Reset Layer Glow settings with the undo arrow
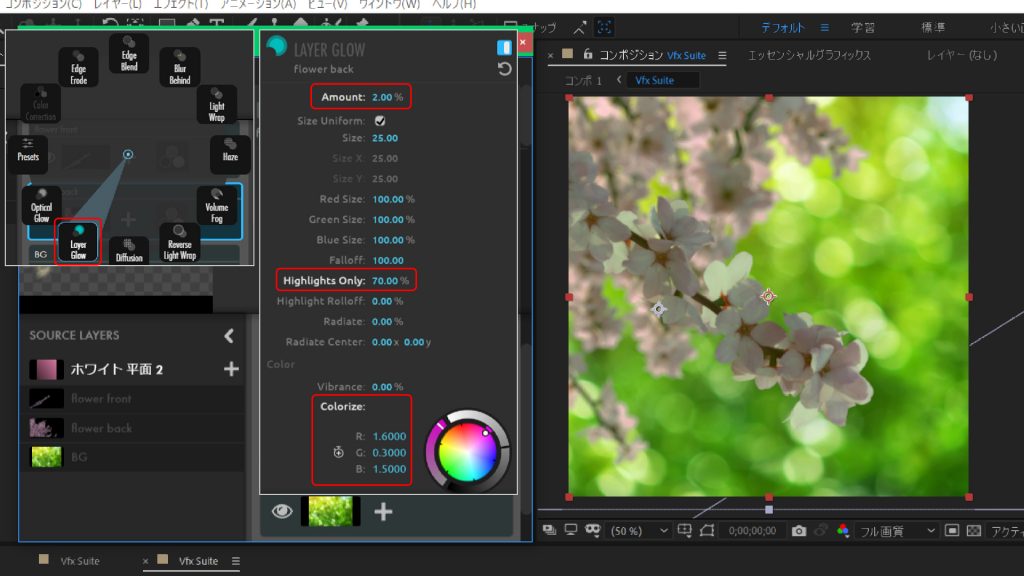 click(504, 69)
